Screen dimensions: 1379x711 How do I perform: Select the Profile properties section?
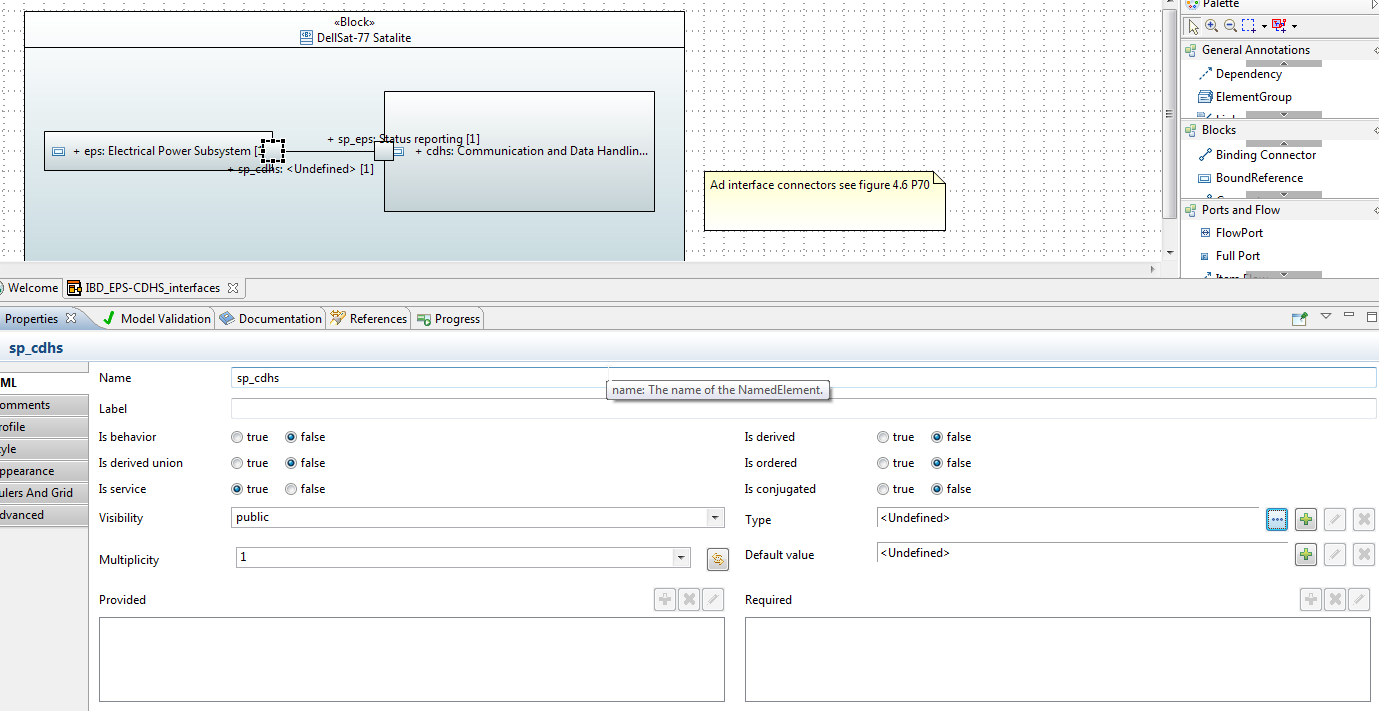43,427
